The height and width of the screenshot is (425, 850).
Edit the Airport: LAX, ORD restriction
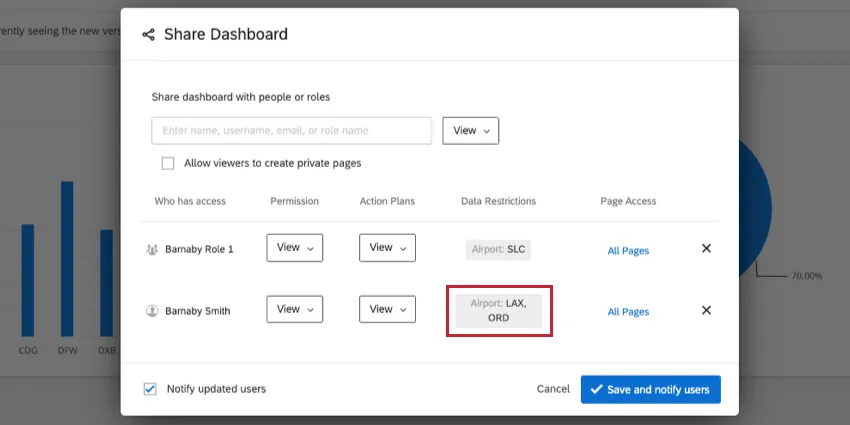click(x=499, y=310)
